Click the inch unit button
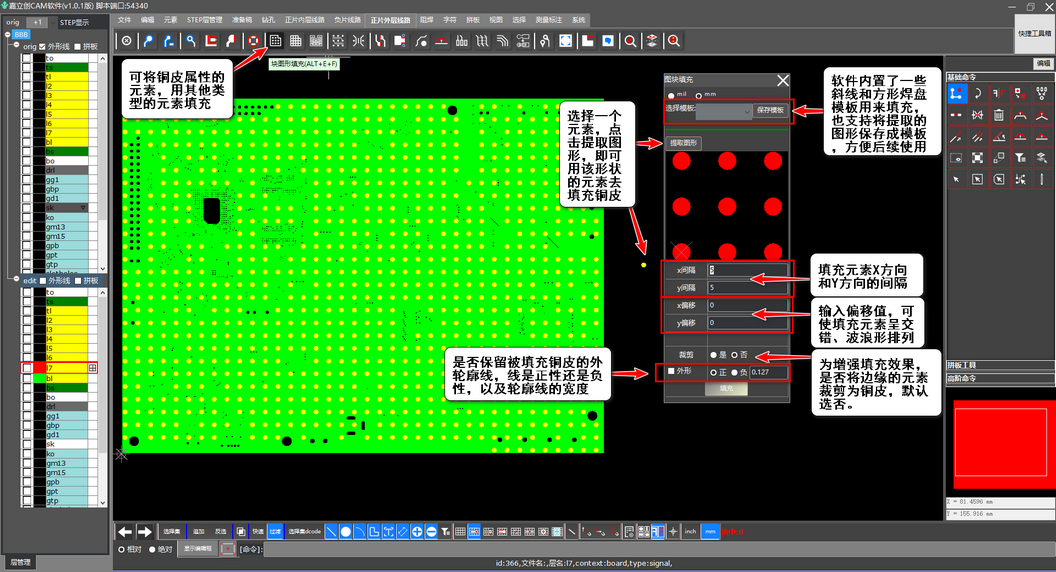Screen dimensions: 1056x572 click(x=690, y=532)
